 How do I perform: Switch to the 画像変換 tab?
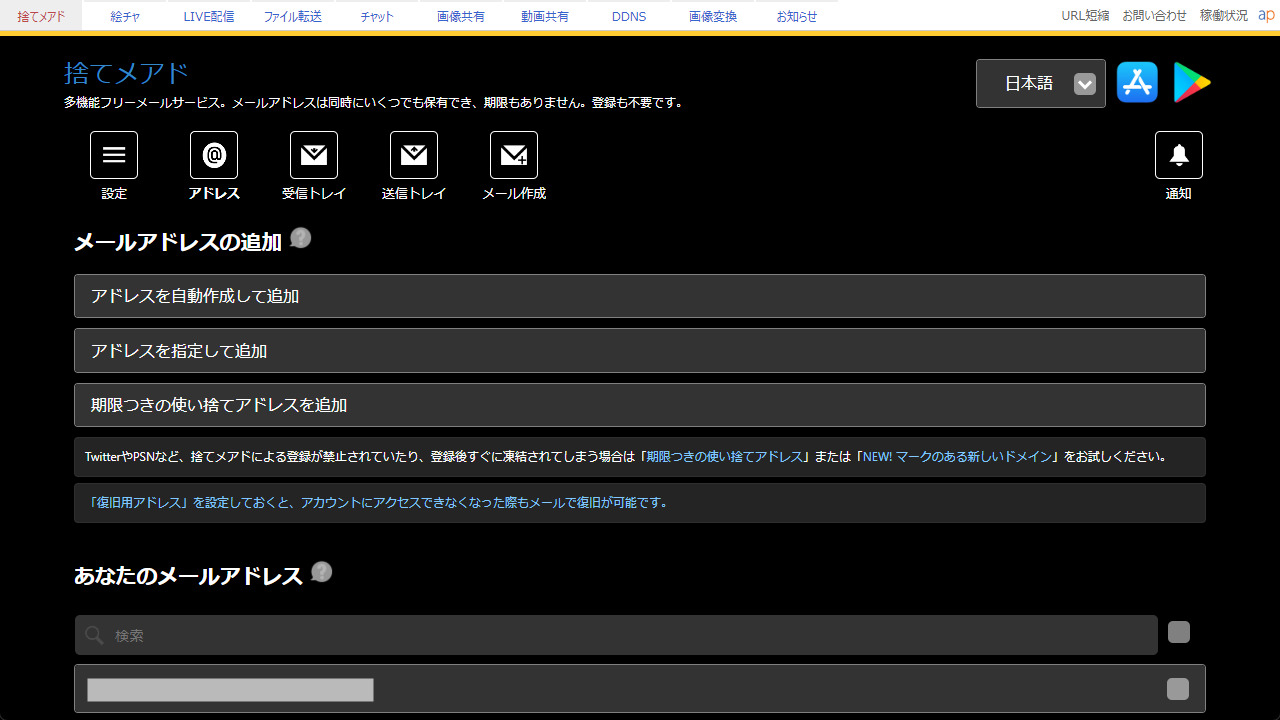click(x=713, y=16)
